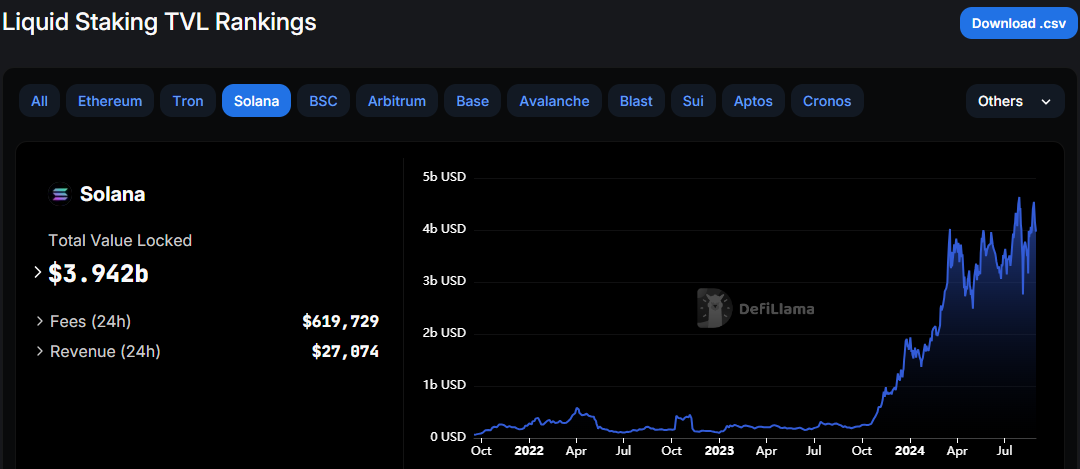Switch to the Cronos tab
This screenshot has height=469, width=1080.
coord(827,101)
